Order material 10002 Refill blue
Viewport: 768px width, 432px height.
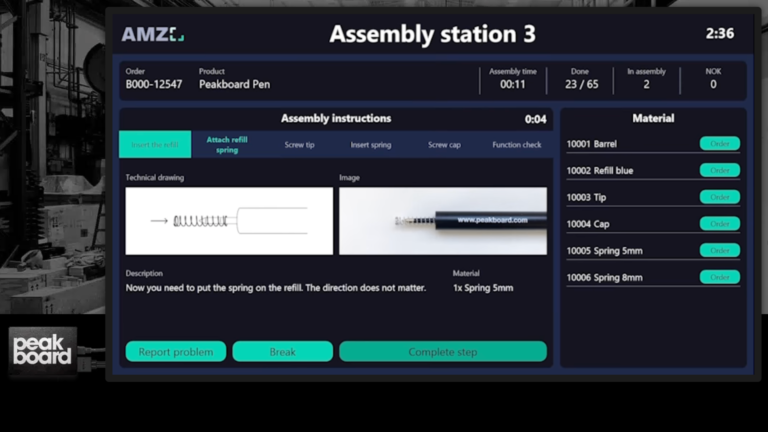pos(719,171)
